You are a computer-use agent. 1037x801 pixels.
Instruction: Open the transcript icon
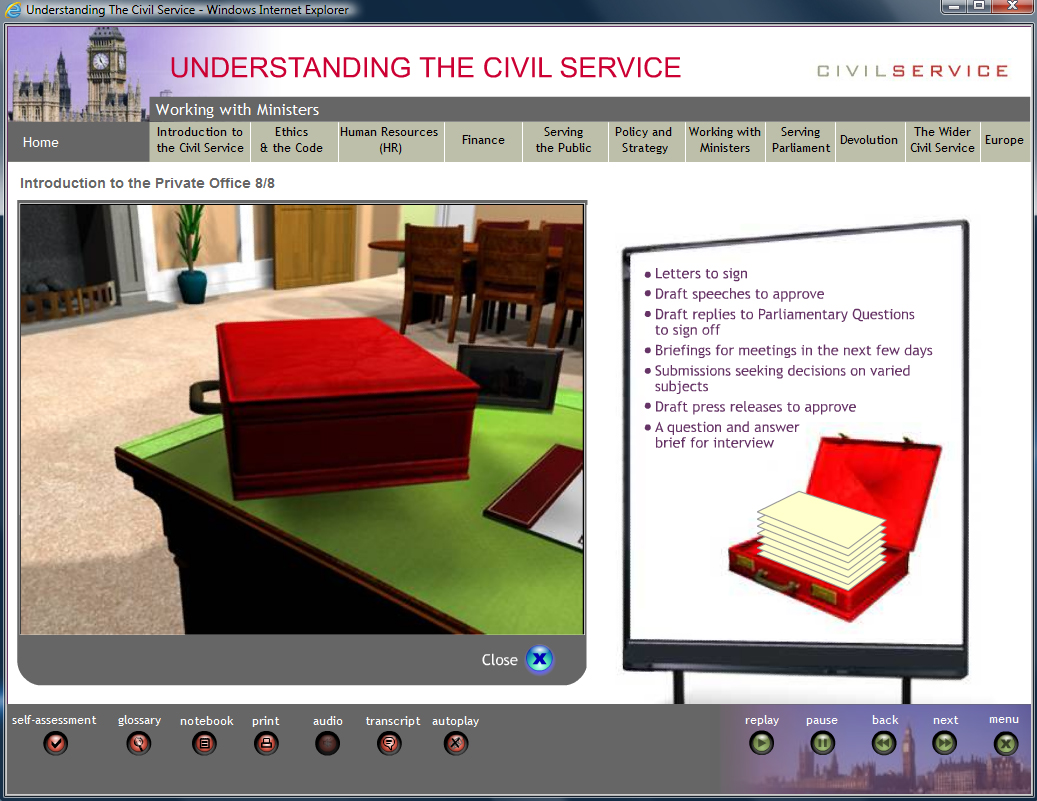391,743
